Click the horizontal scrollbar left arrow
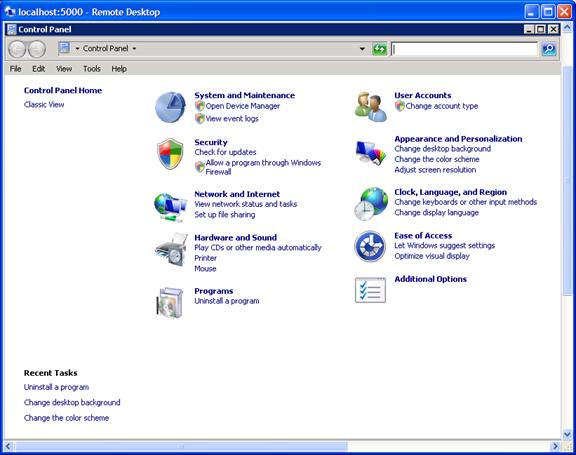The image size is (576, 455). point(8,446)
